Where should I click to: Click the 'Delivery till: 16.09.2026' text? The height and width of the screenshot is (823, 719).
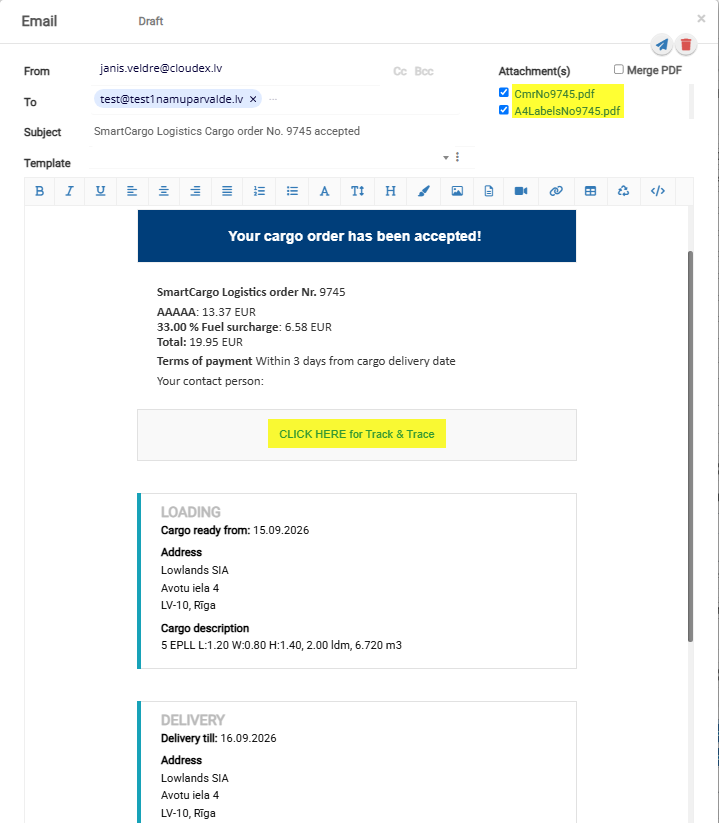pyautogui.click(x=218, y=738)
